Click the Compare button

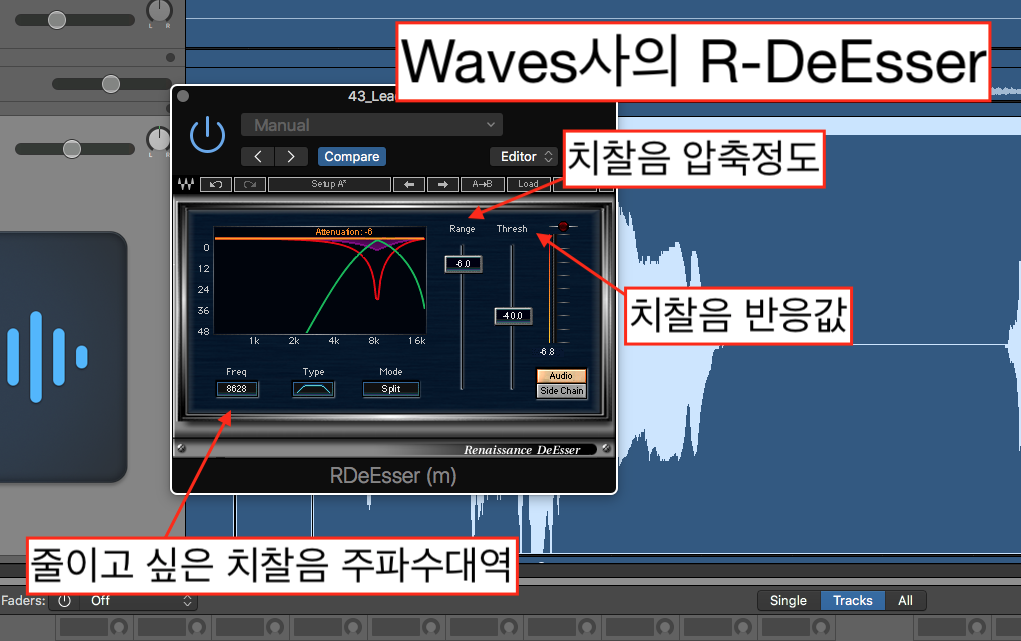click(352, 156)
